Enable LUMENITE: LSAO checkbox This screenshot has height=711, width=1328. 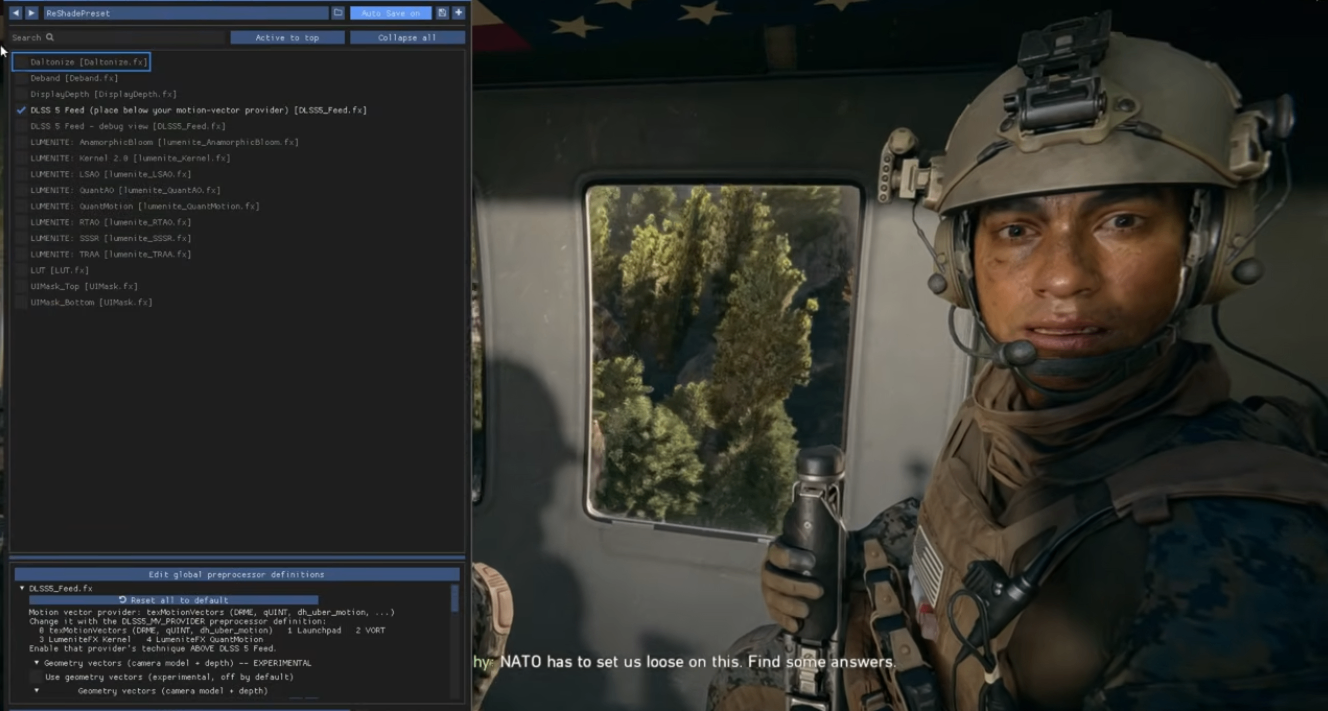[x=21, y=174]
